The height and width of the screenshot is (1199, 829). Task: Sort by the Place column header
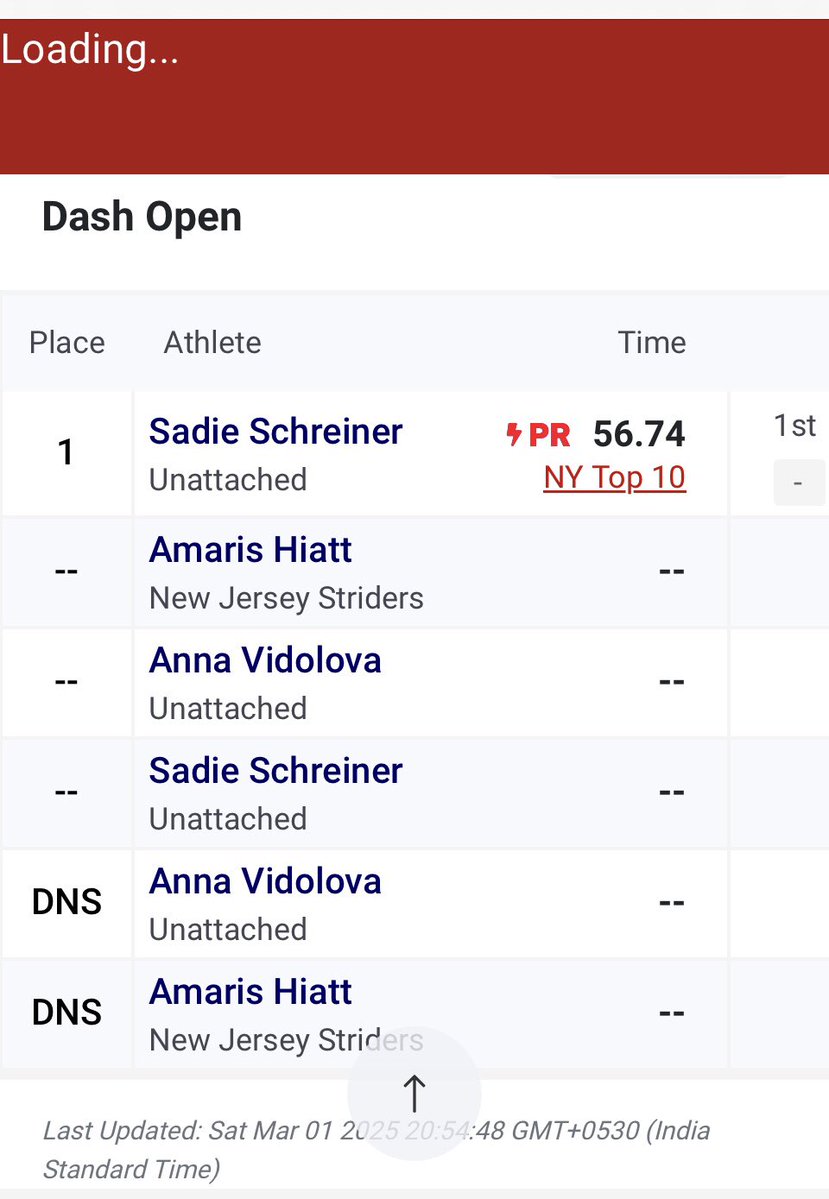pyautogui.click(x=67, y=342)
